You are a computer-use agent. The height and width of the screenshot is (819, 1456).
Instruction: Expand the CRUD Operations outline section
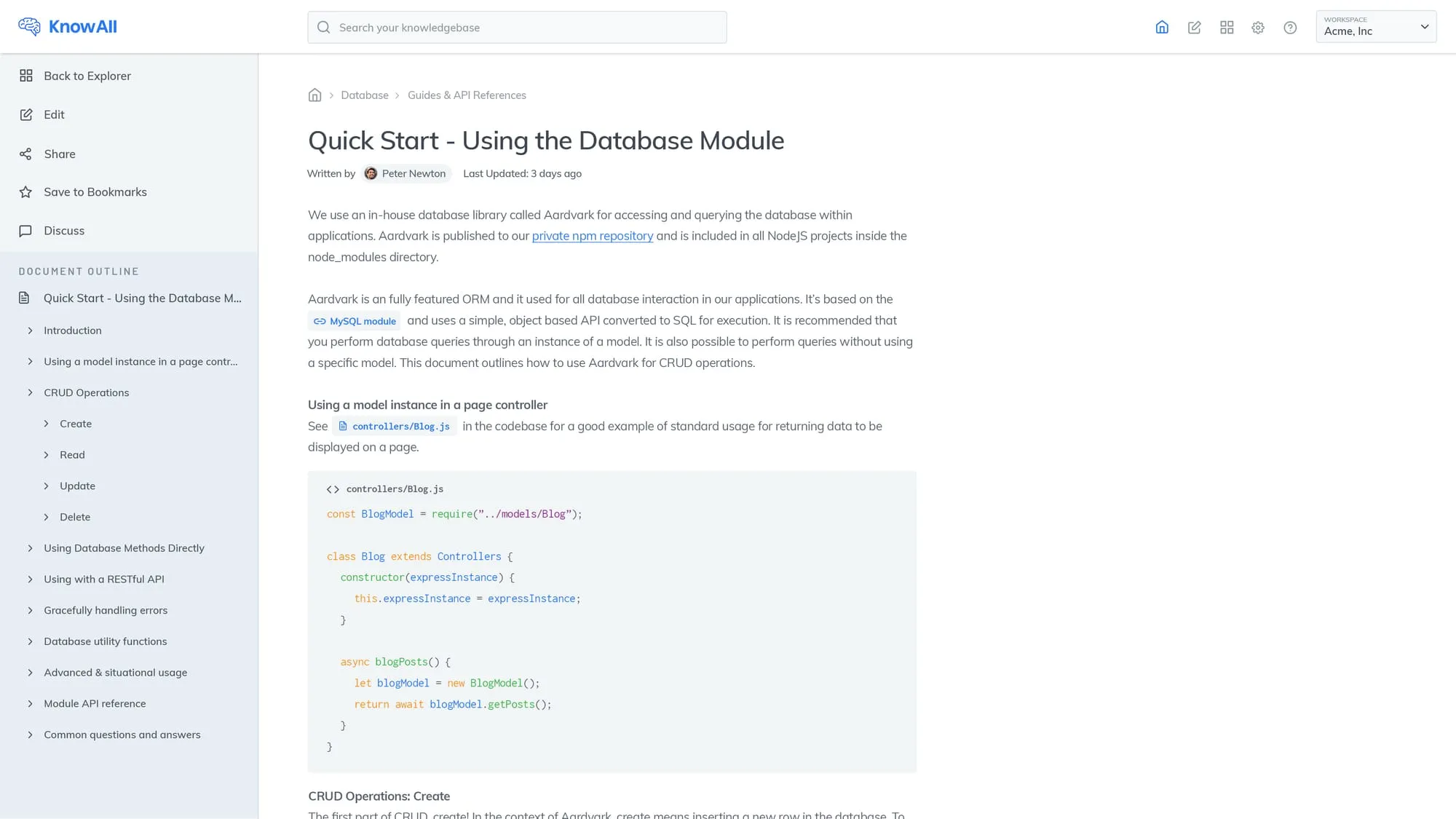30,392
